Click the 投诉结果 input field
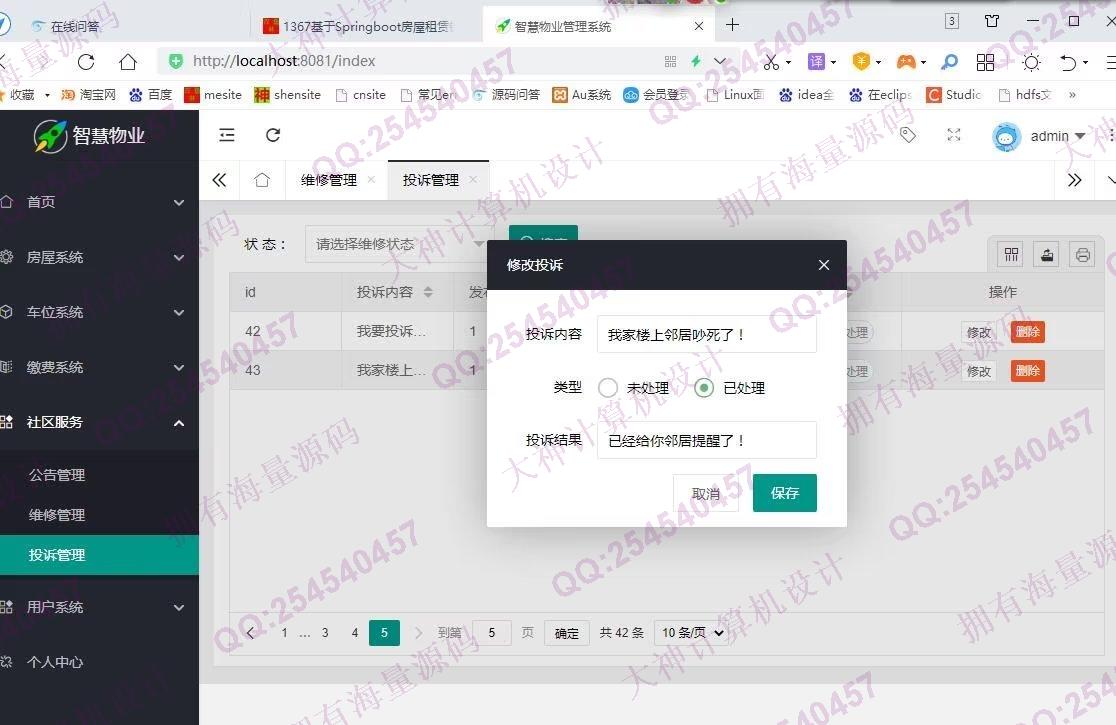 click(x=707, y=440)
